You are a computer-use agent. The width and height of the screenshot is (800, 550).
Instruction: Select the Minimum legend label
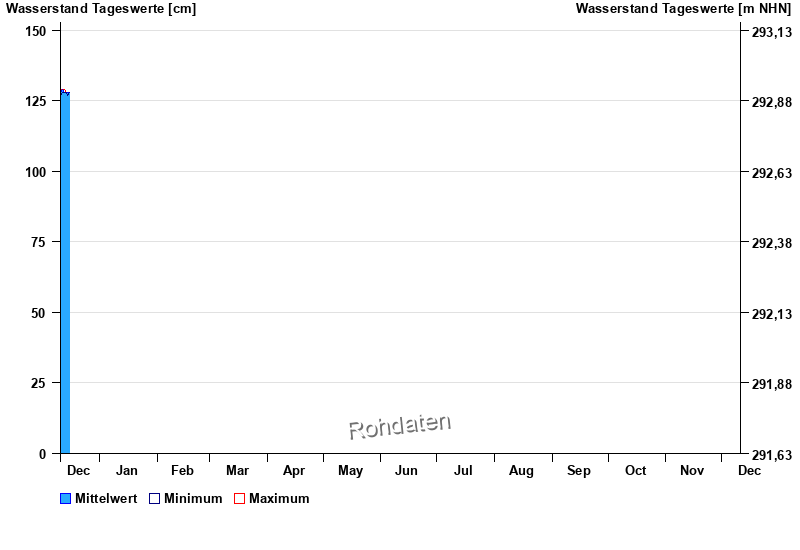point(193,499)
